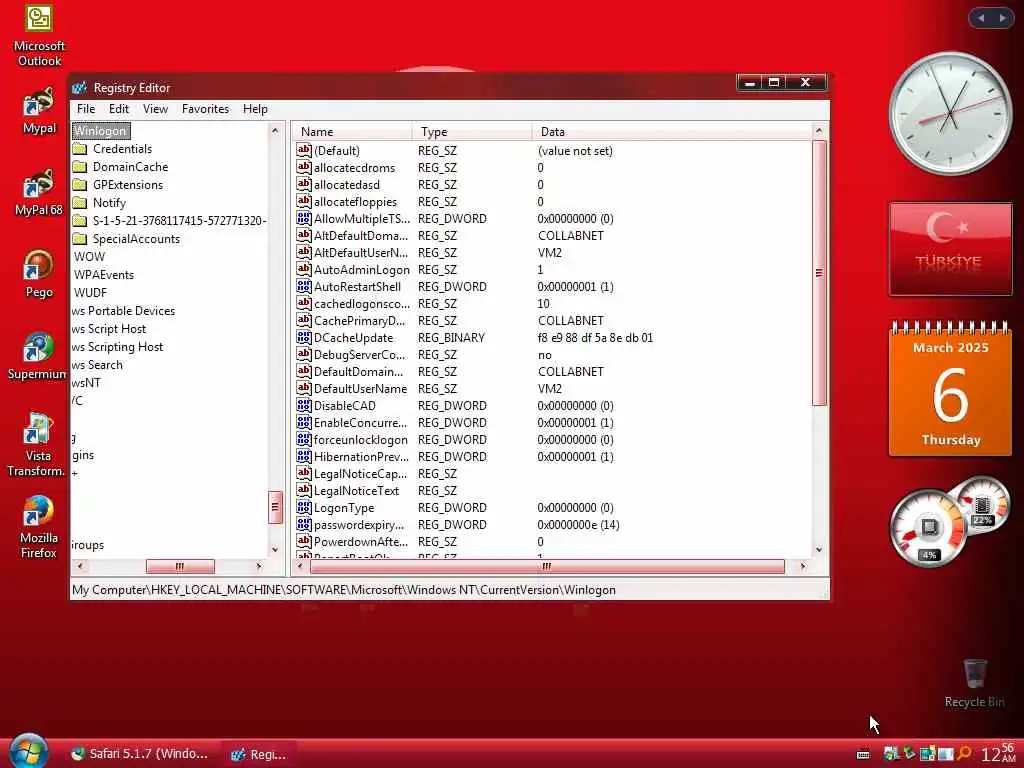Select the EnableConcurre... value
The image size is (1024, 768).
(x=360, y=423)
